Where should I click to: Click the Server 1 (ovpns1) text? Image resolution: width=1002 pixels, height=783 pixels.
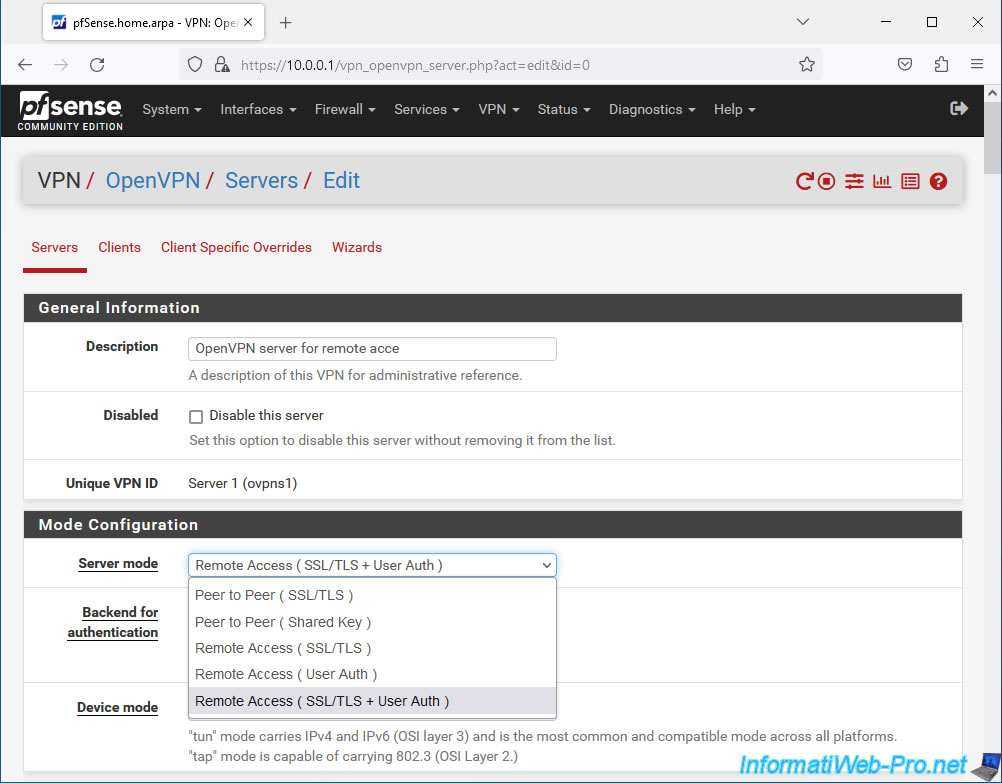[x=243, y=483]
